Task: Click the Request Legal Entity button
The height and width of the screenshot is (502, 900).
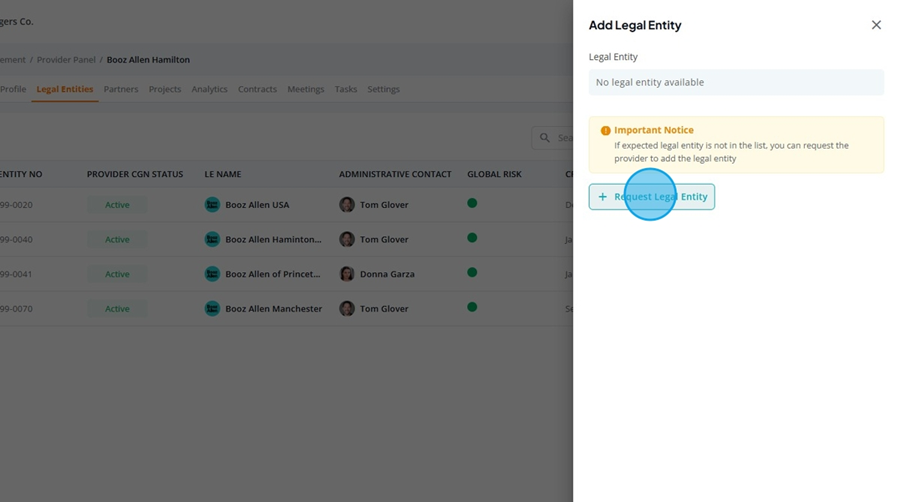Action: pyautogui.click(x=651, y=197)
